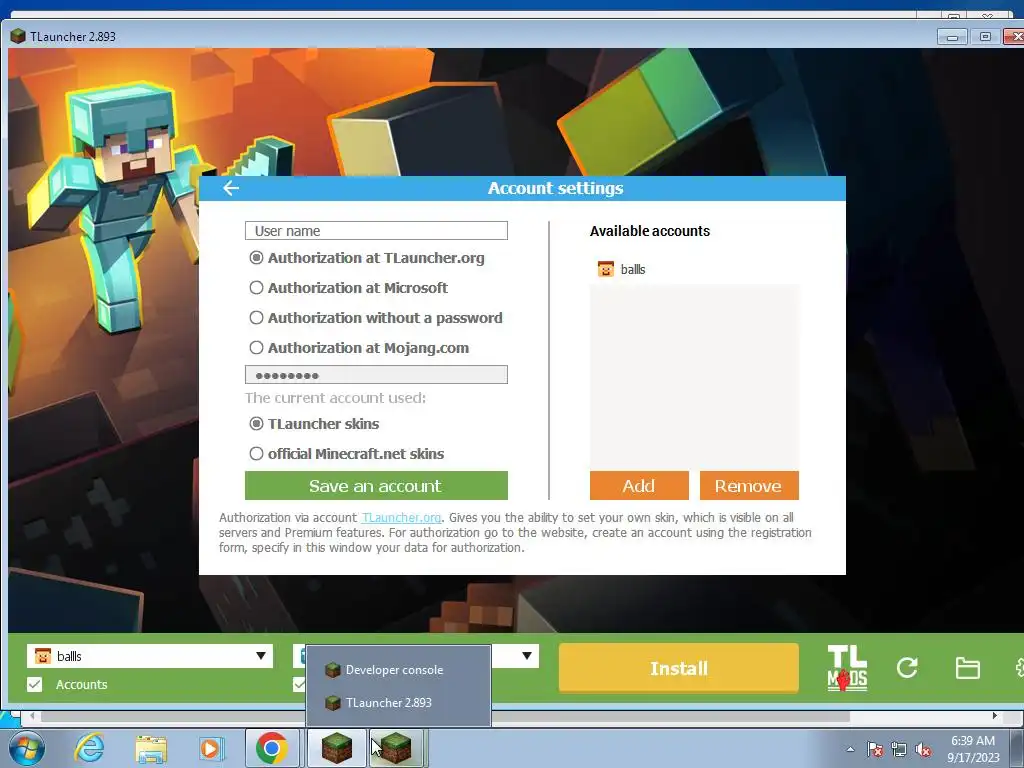
Task: Click the refresh icon in launcher bar
Action: pyautogui.click(x=907, y=667)
